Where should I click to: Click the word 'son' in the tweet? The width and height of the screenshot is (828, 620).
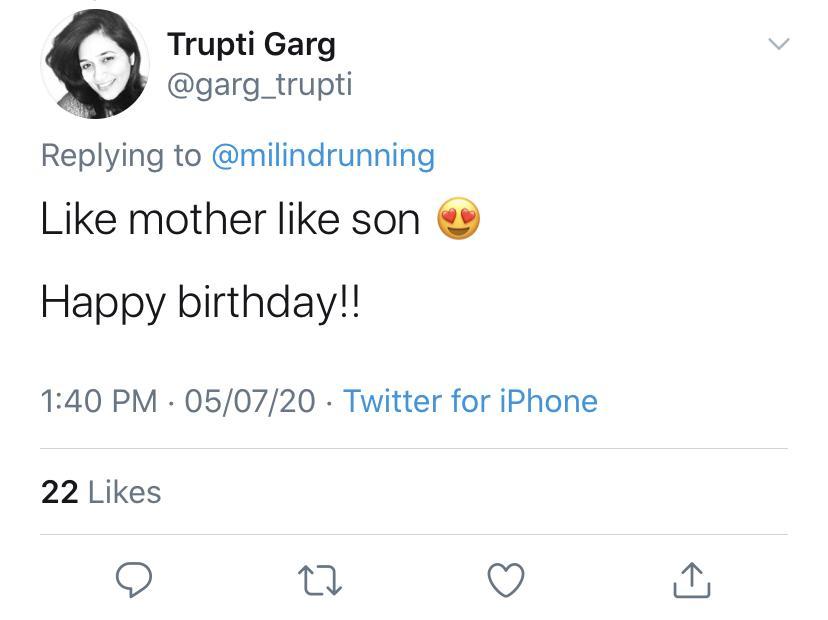(x=386, y=220)
